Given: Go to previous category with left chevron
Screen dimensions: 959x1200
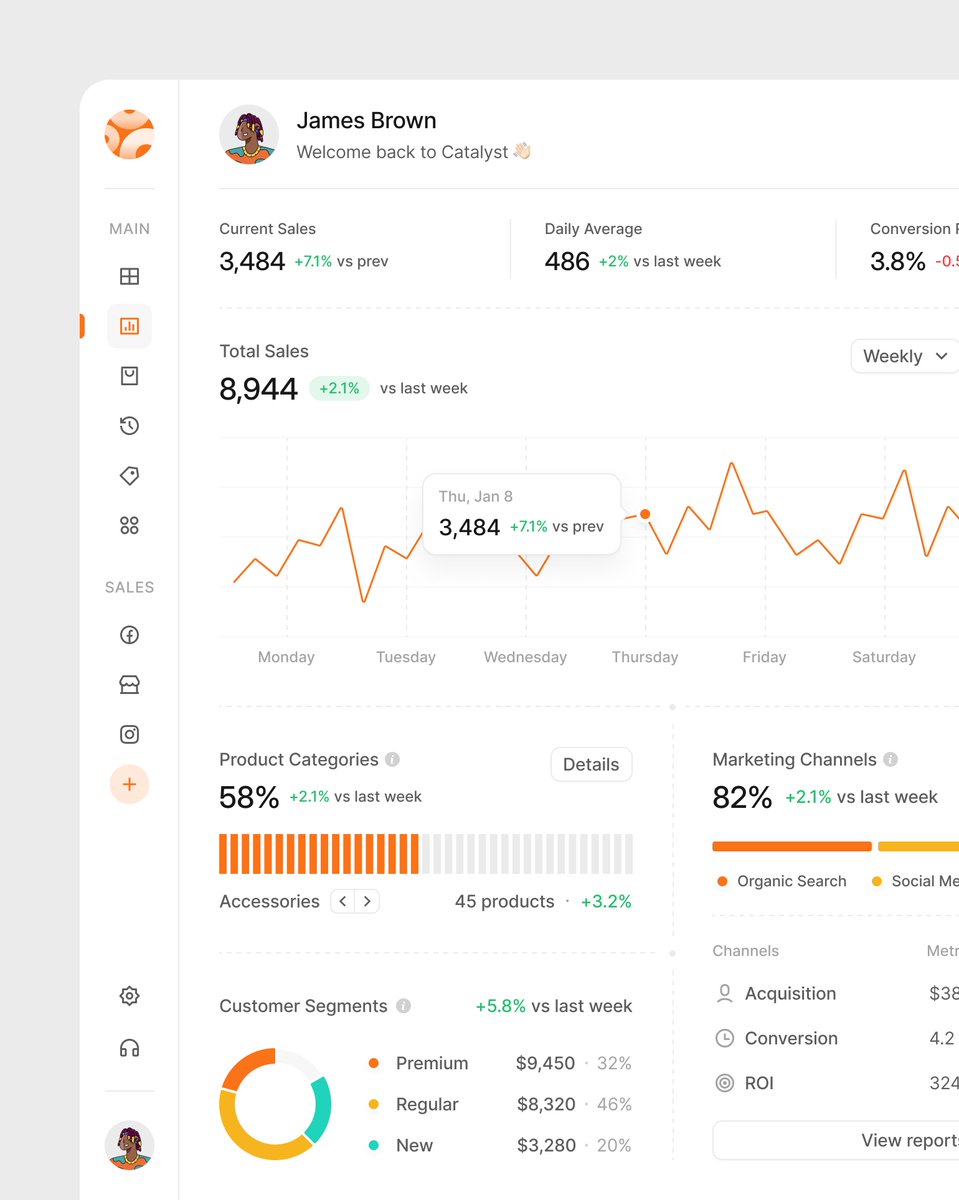Looking at the screenshot, I should pos(343,901).
